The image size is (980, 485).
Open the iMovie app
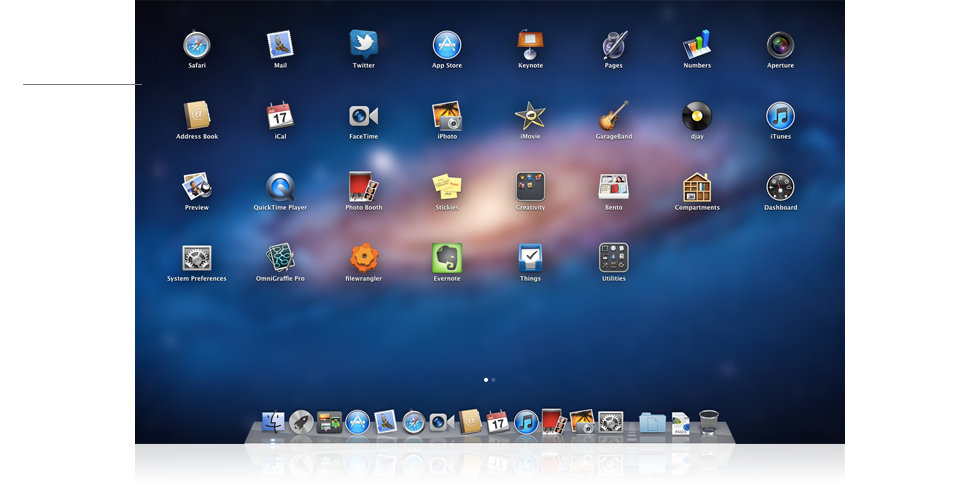(x=530, y=116)
